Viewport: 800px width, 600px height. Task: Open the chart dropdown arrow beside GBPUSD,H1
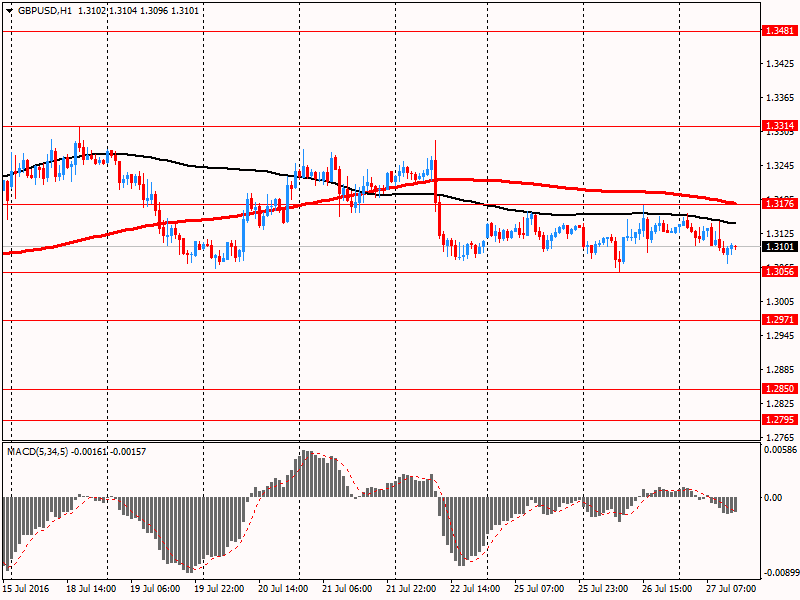[x=9, y=11]
